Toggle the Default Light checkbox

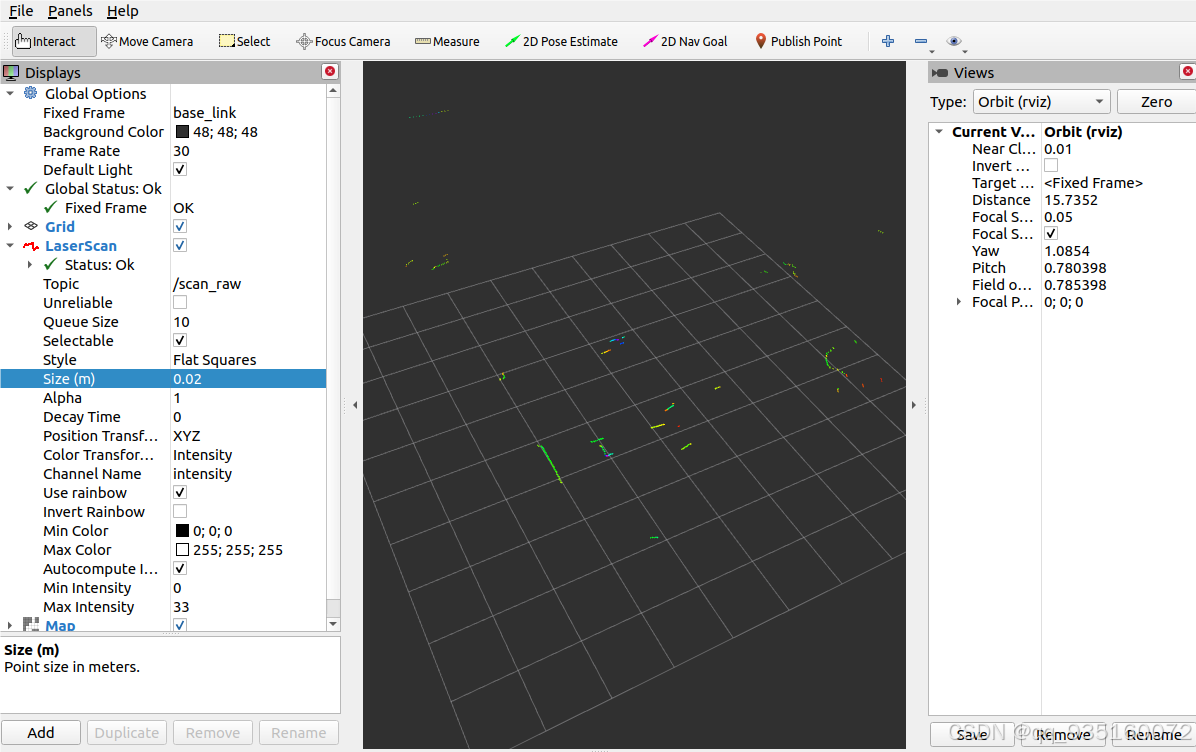click(x=180, y=169)
